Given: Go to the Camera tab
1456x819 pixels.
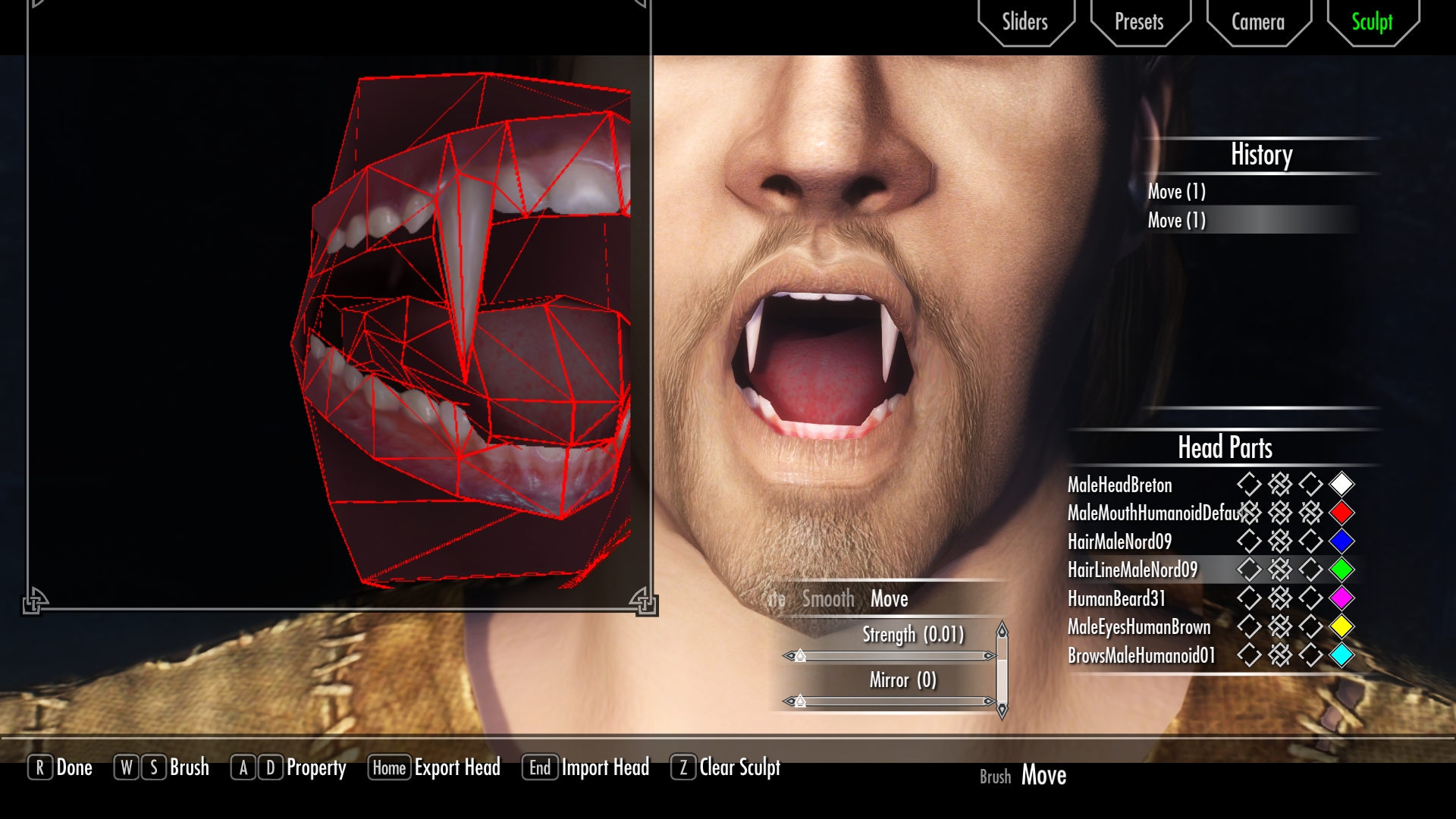Looking at the screenshot, I should (x=1258, y=22).
